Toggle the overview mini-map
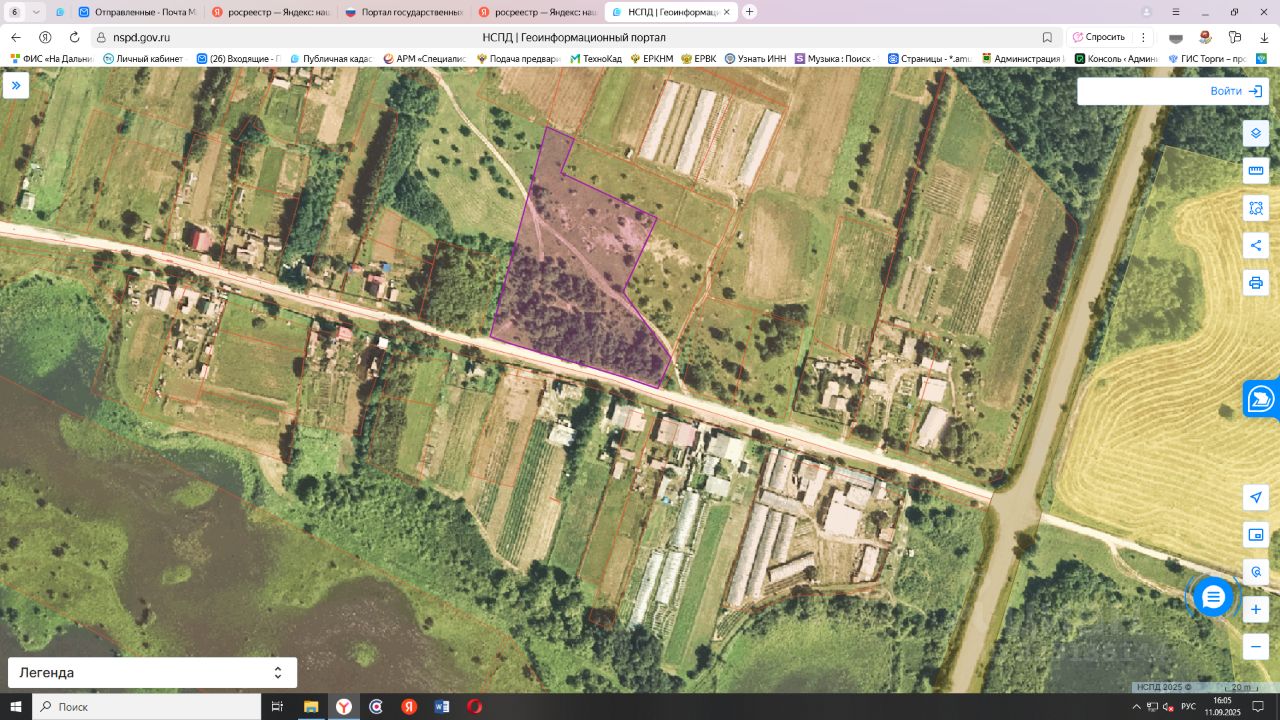 pos(1256,535)
